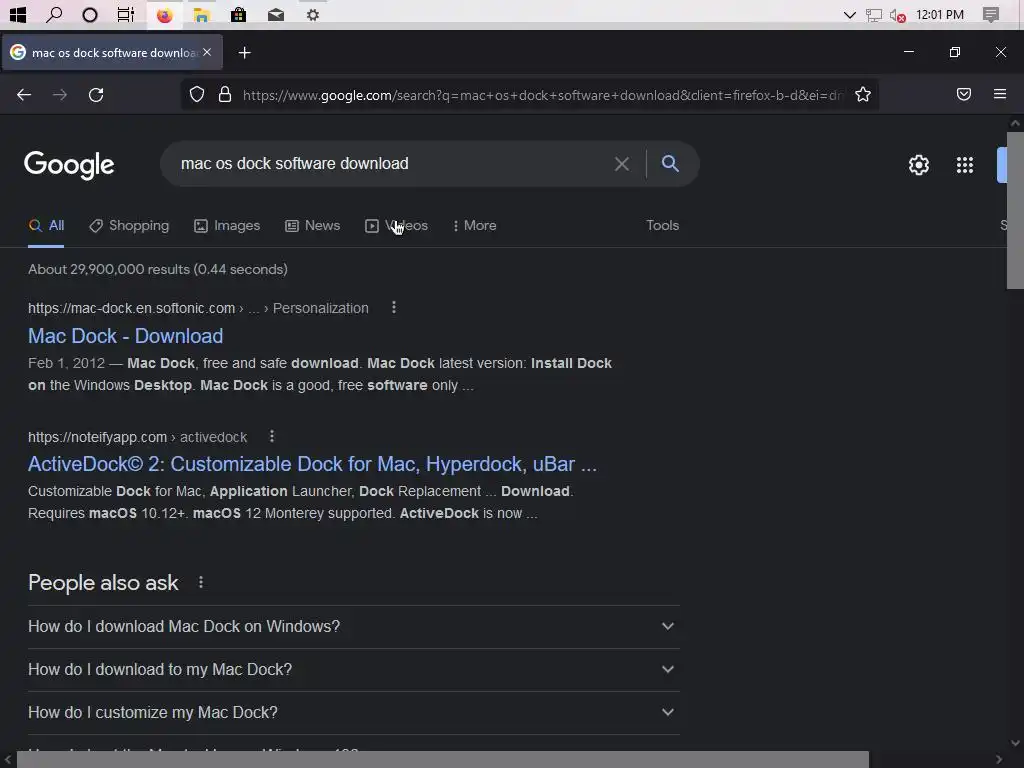Screen dimensions: 1024x768
Task: Clear the Google search query
Action: pos(622,164)
